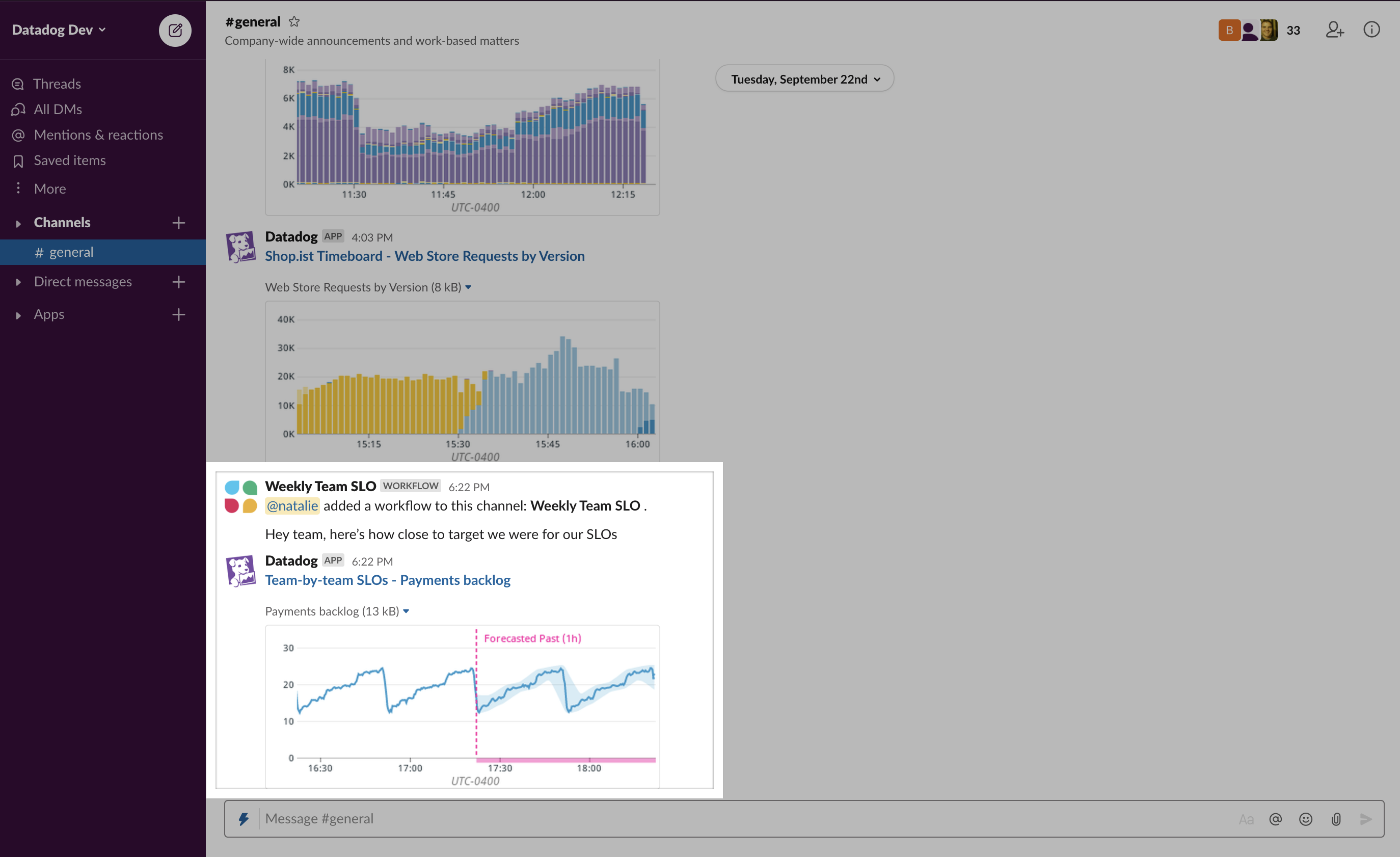The image size is (1400, 857).
Task: Open channel details via the info icon
Action: pos(1372,30)
